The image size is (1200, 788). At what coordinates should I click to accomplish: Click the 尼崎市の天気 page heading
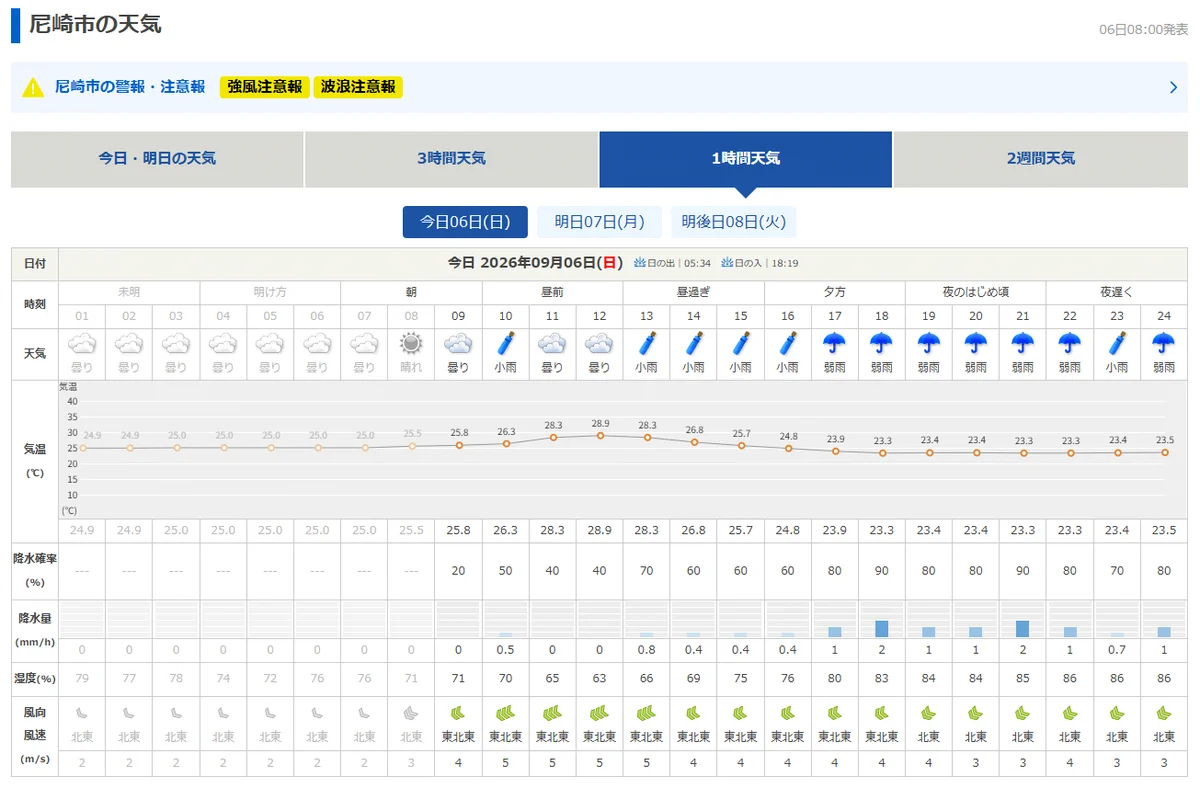coord(95,24)
